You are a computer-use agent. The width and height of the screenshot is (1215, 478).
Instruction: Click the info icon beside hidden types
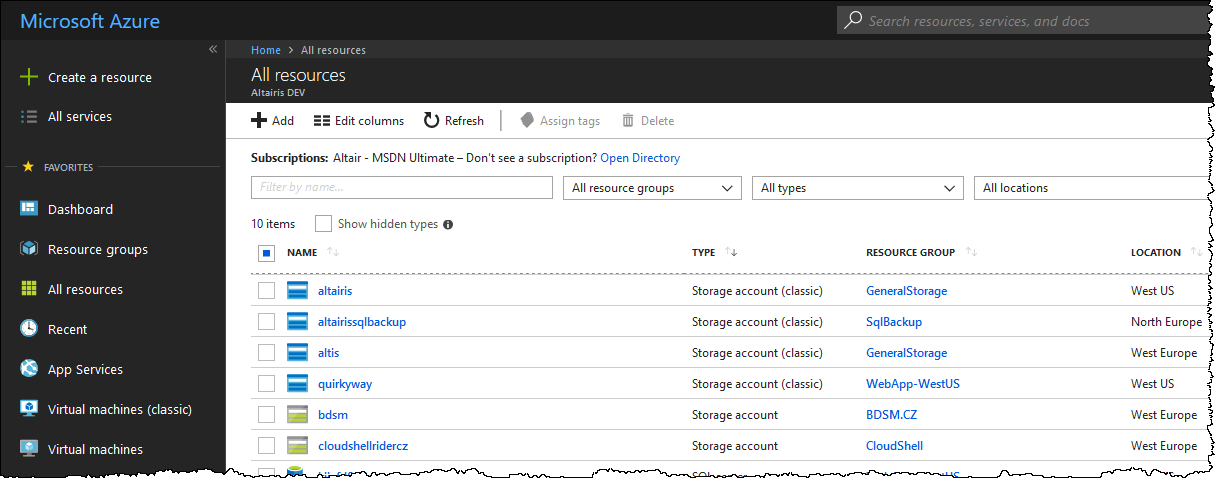point(448,225)
